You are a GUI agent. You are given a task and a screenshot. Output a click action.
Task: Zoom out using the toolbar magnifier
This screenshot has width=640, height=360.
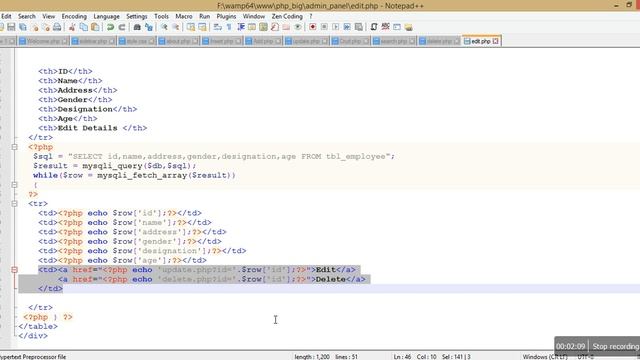[176, 27]
